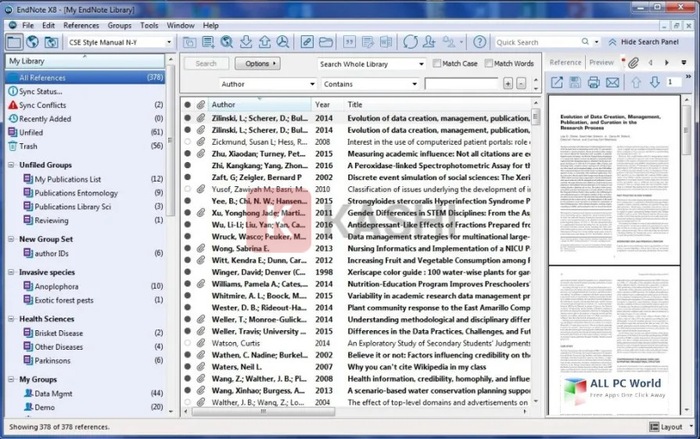Click the Open Link icon in toolbar

307,42
